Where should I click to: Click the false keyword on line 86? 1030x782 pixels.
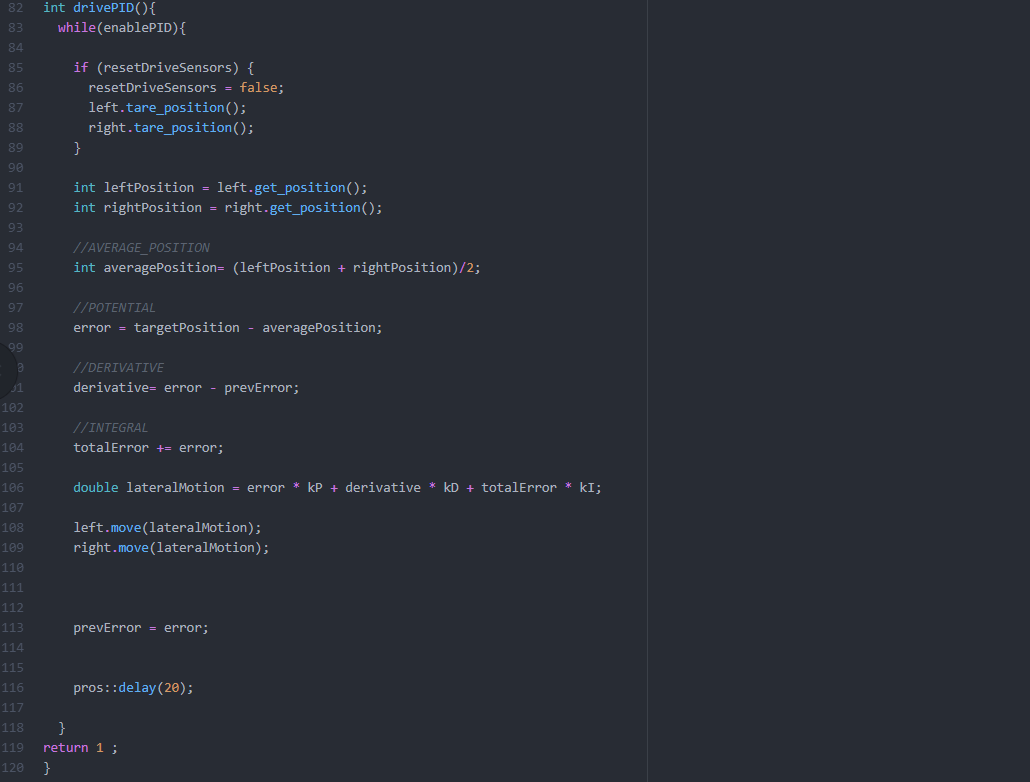coord(258,87)
